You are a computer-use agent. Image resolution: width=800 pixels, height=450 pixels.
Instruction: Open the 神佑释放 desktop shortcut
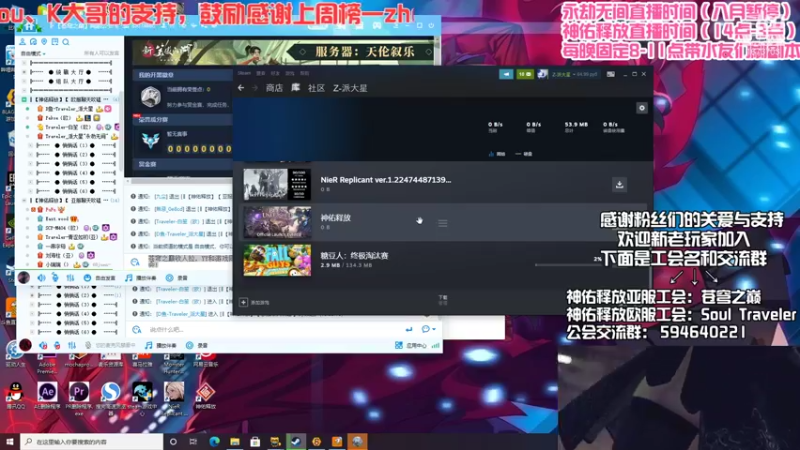(205, 396)
